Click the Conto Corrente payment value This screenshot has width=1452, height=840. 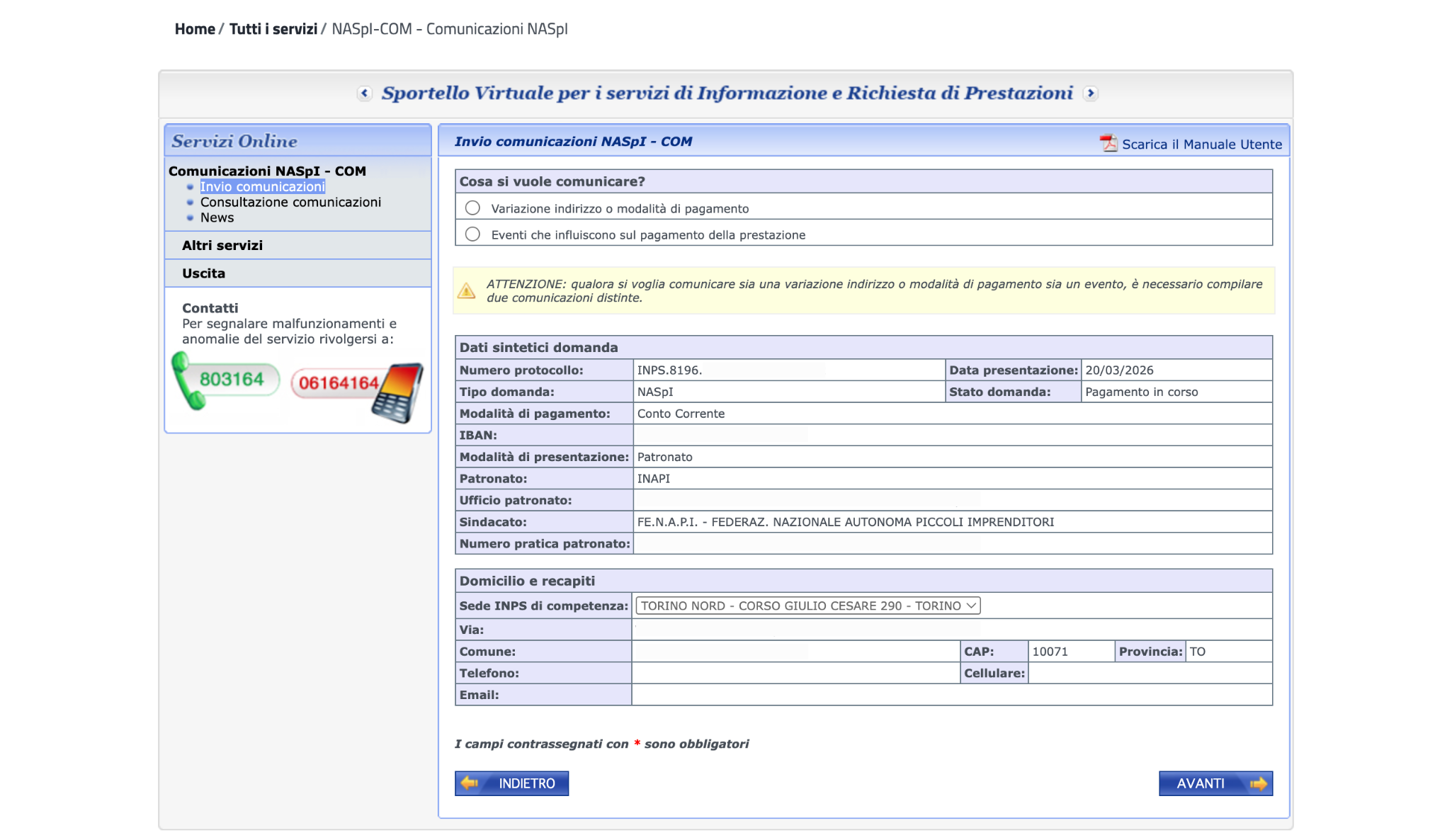tap(681, 414)
